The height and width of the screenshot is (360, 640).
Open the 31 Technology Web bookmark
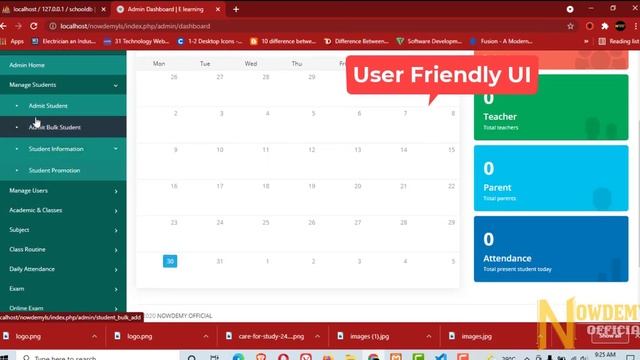[x=136, y=41]
